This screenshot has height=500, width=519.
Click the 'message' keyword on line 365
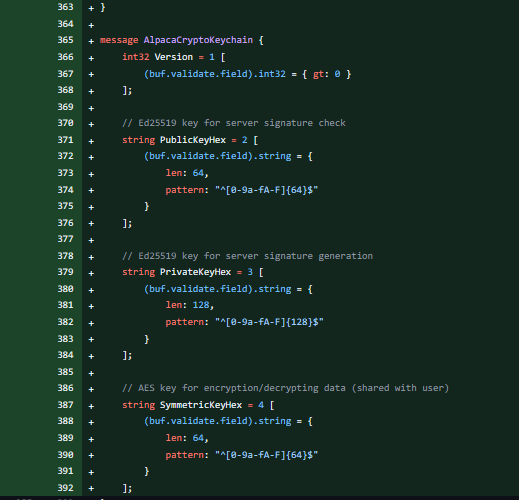tap(119, 40)
